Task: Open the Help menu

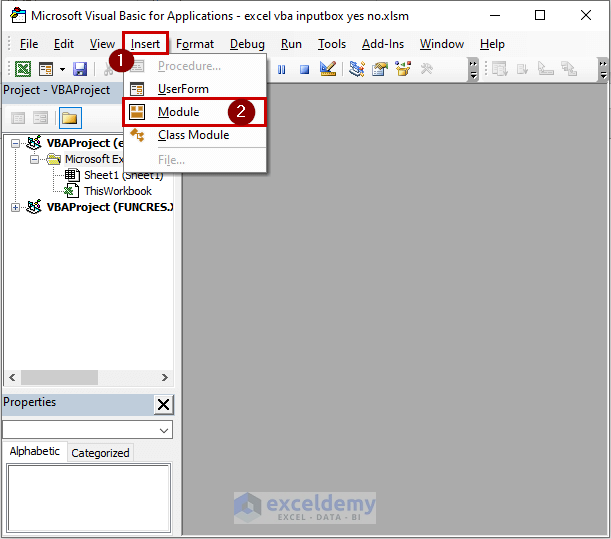Action: 492,44
